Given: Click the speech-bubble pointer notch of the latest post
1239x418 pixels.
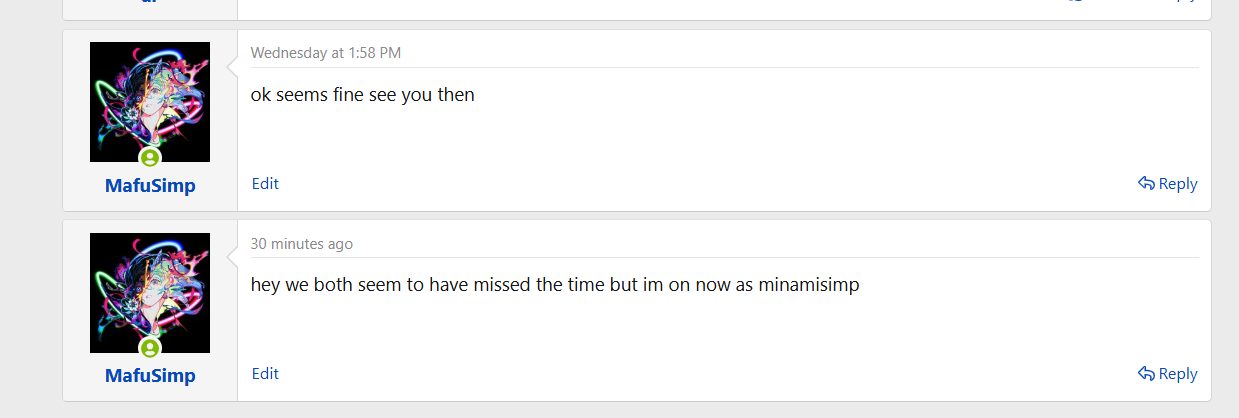Looking at the screenshot, I should [233, 257].
